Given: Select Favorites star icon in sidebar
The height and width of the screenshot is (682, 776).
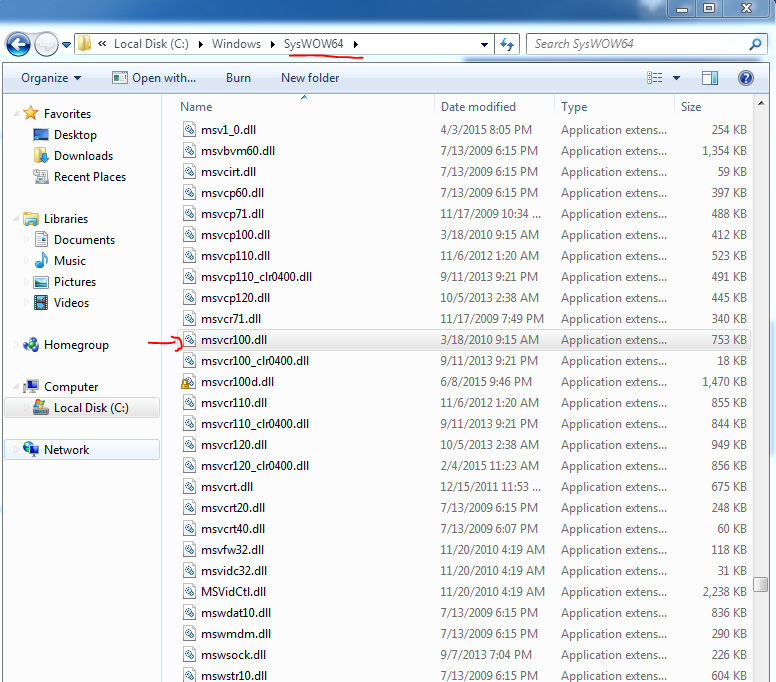Looking at the screenshot, I should [31, 113].
